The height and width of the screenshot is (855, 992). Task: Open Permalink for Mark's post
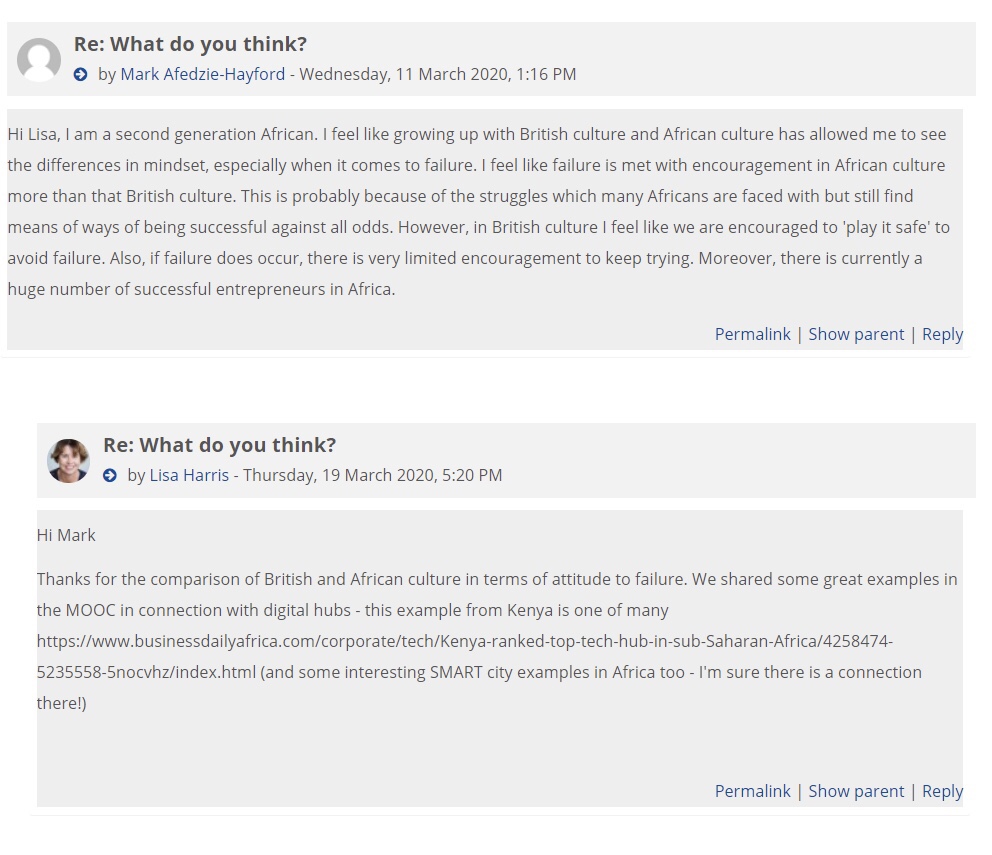coord(752,334)
